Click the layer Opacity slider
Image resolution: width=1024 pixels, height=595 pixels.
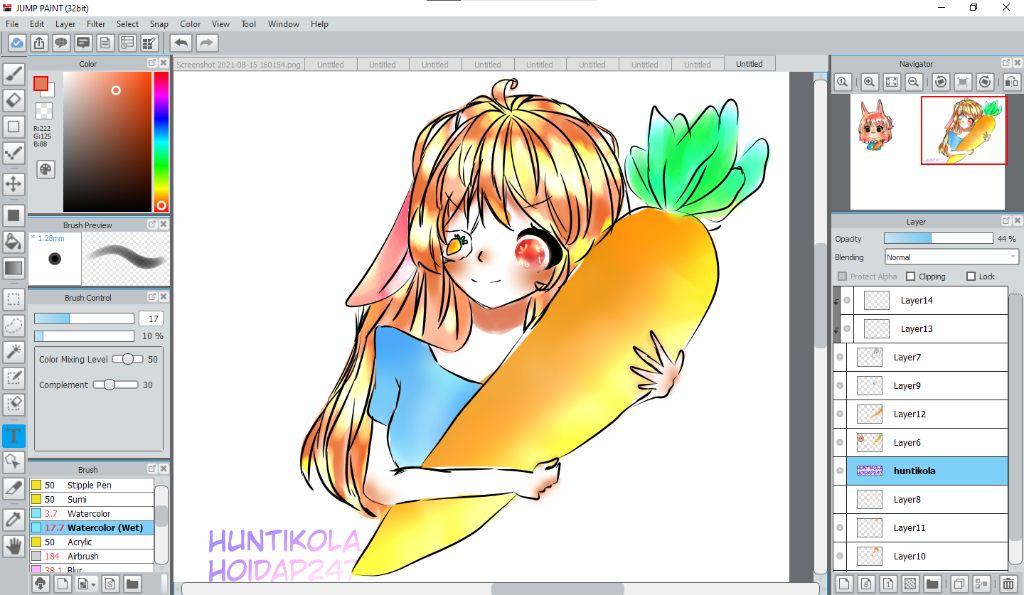click(938, 238)
